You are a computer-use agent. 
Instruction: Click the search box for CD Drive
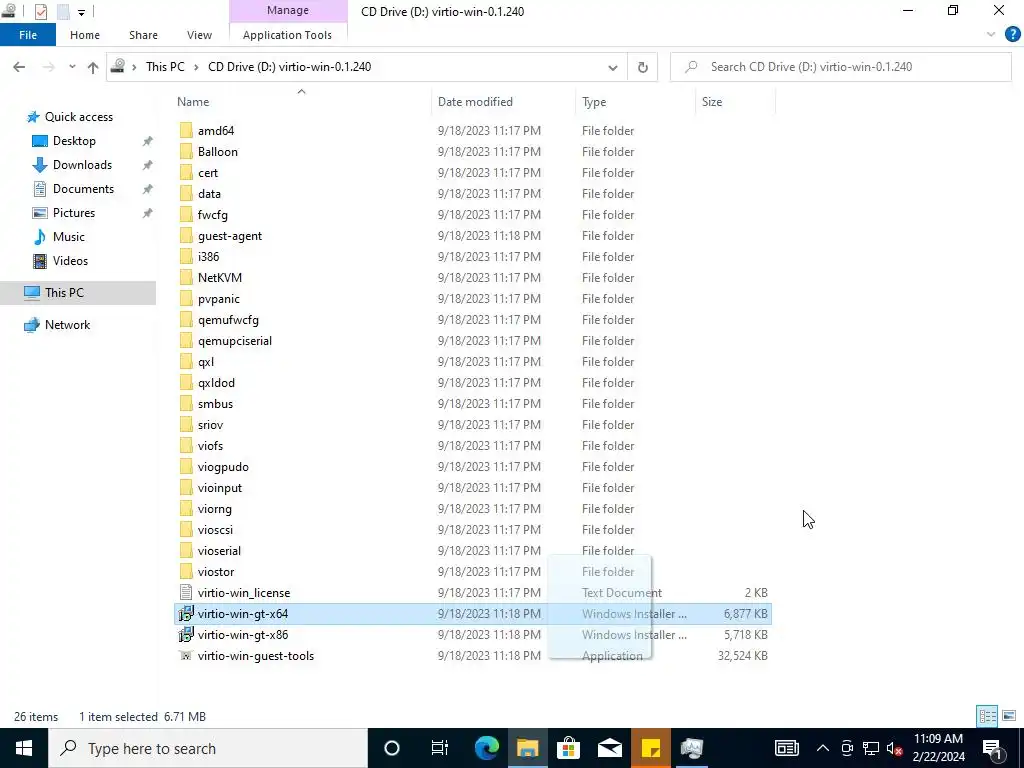[x=840, y=67]
